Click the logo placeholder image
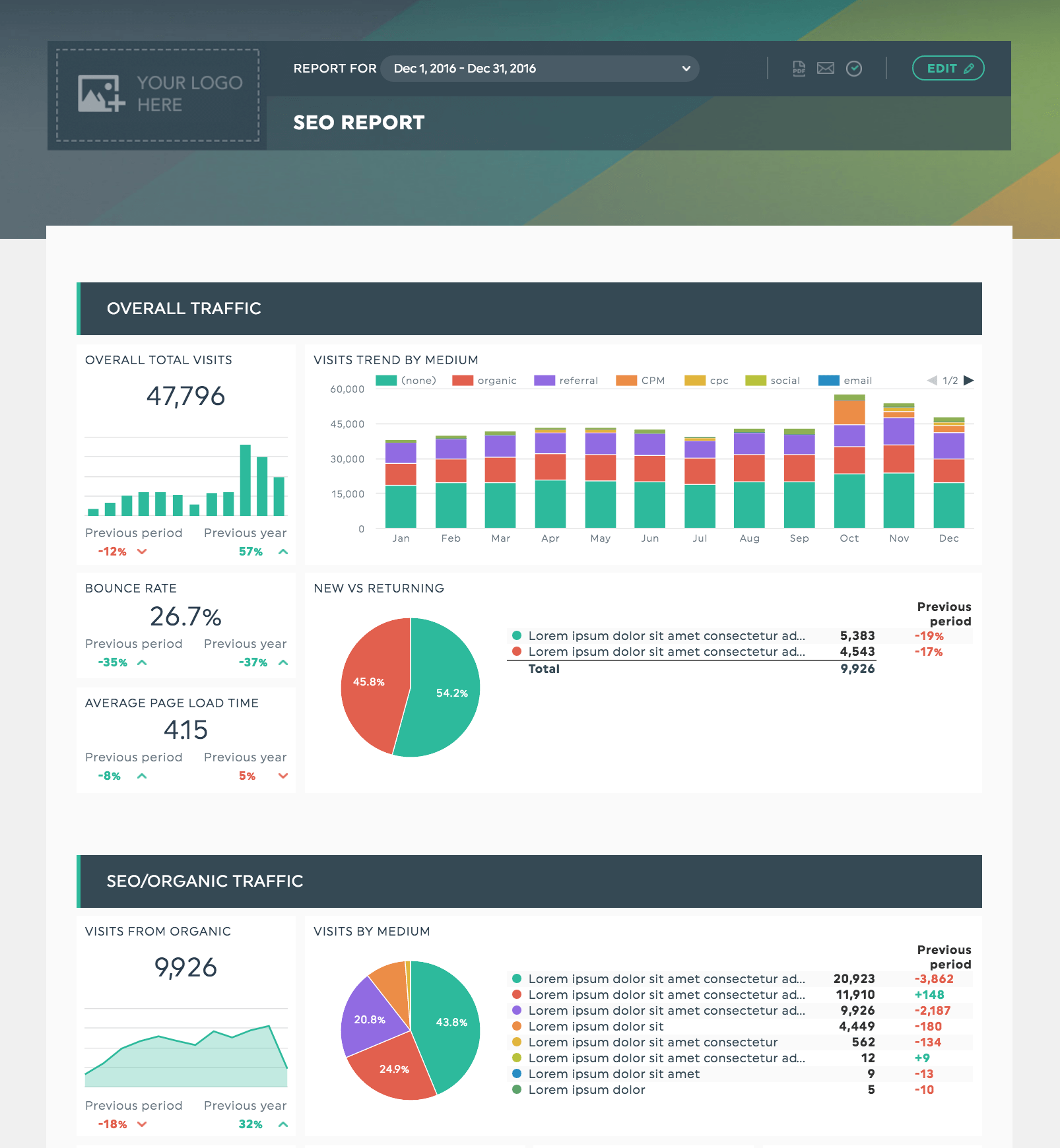This screenshot has width=1060, height=1148. tap(158, 95)
